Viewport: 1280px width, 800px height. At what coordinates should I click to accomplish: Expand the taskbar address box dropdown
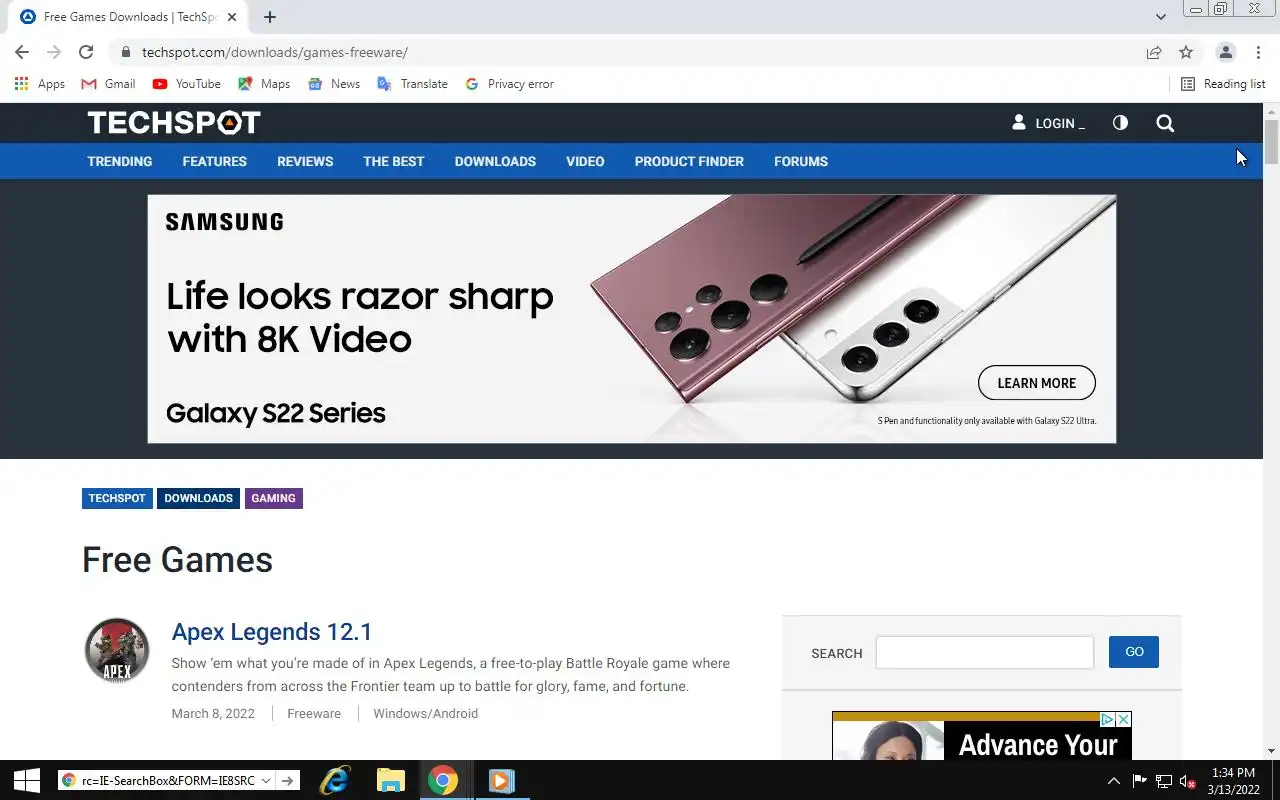(x=266, y=781)
